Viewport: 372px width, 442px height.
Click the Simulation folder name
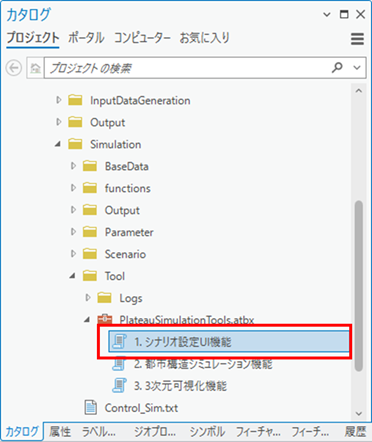[115, 144]
